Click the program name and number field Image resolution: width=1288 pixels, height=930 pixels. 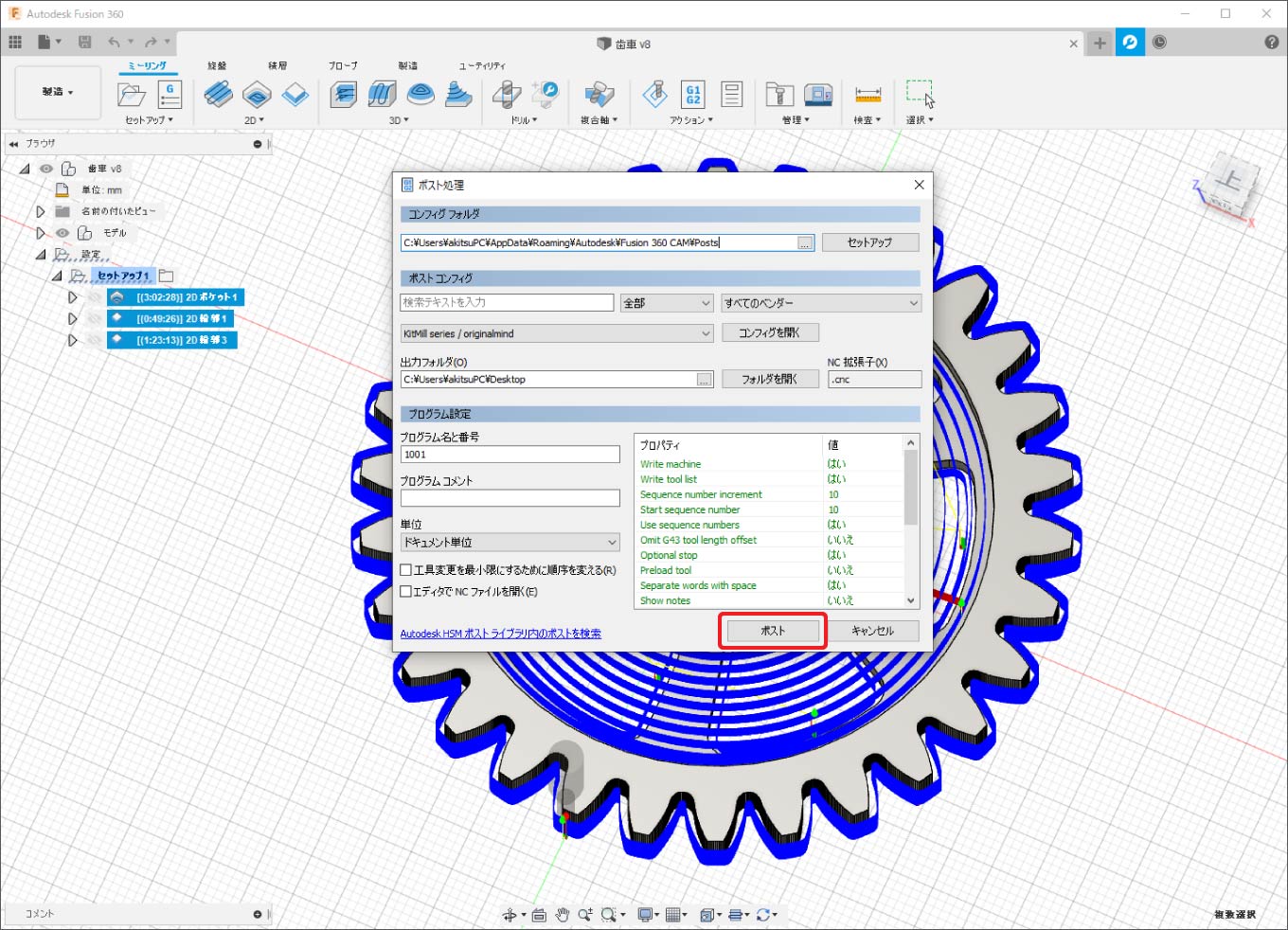pyautogui.click(x=510, y=455)
